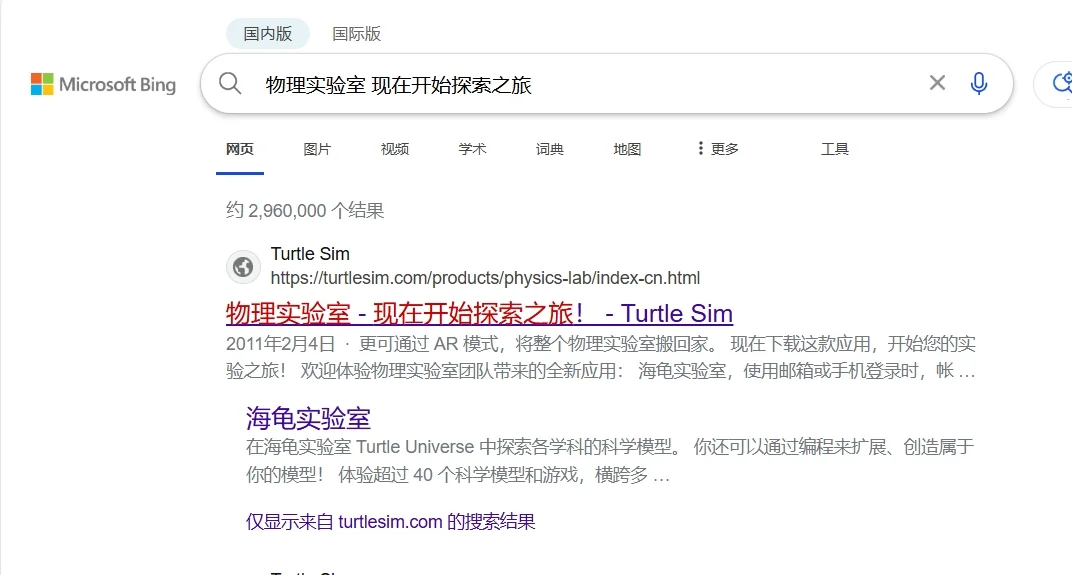Open the 工具 option

click(835, 149)
